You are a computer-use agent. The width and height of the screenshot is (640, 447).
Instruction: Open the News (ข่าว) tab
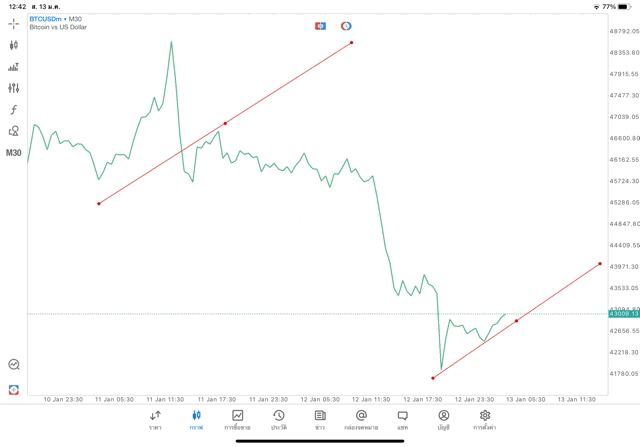(x=320, y=419)
